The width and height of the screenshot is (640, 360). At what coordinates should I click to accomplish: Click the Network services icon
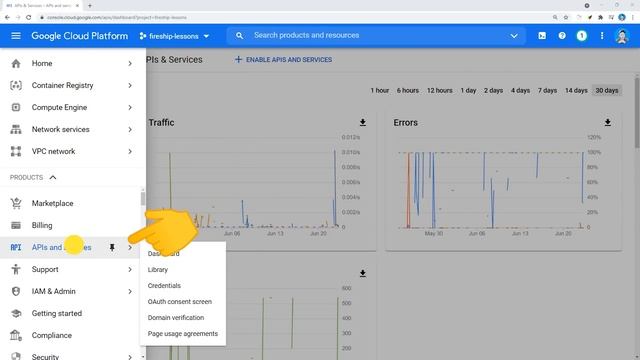coord(16,129)
